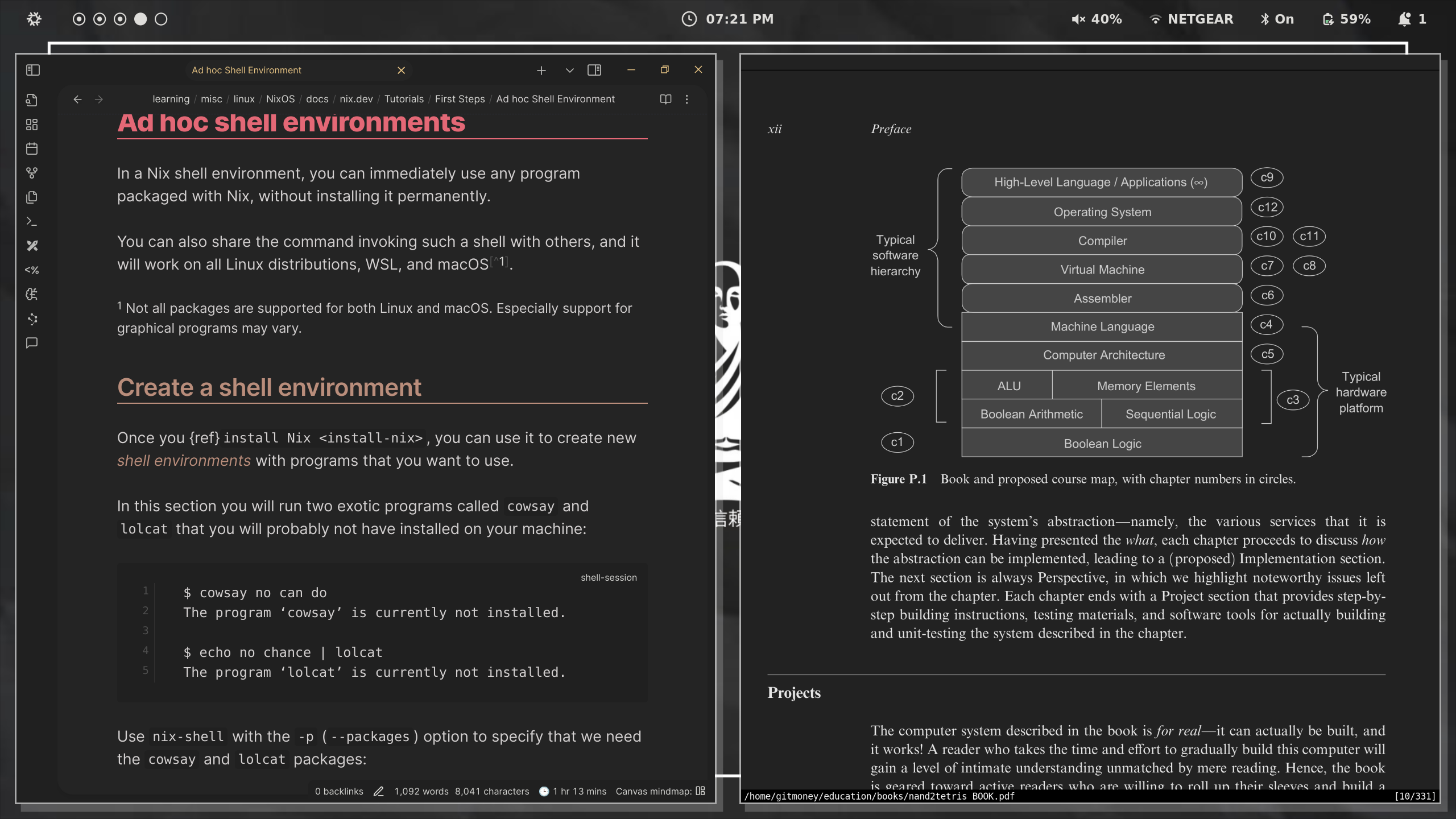Viewport: 1456px width, 819px height.
Task: Toggle the Obsidian left sidebar
Action: (x=32, y=70)
